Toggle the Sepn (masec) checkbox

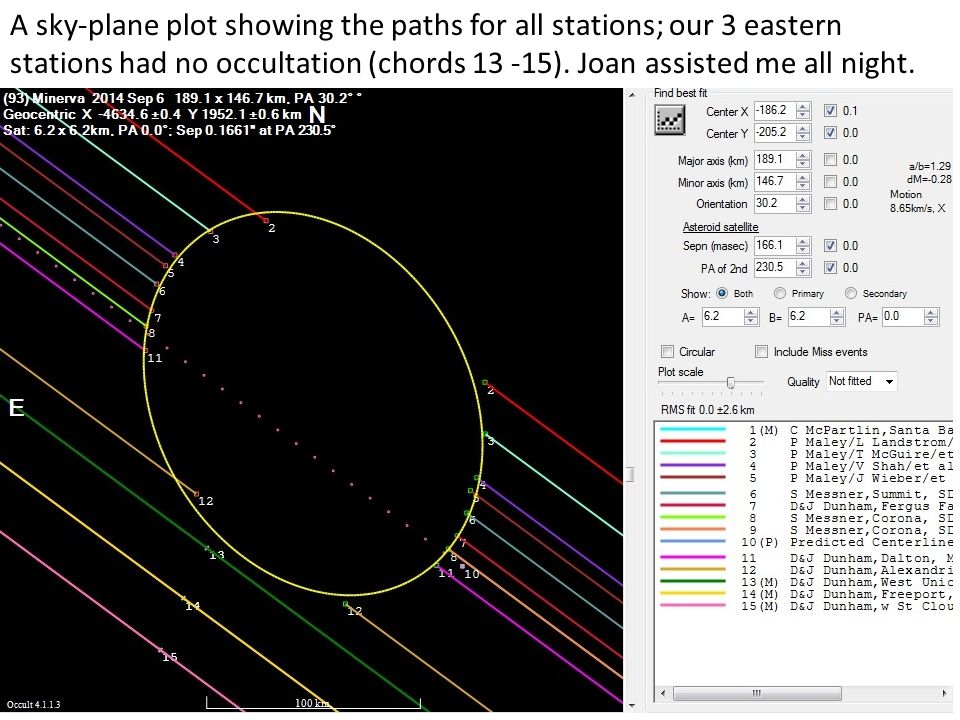click(830, 246)
